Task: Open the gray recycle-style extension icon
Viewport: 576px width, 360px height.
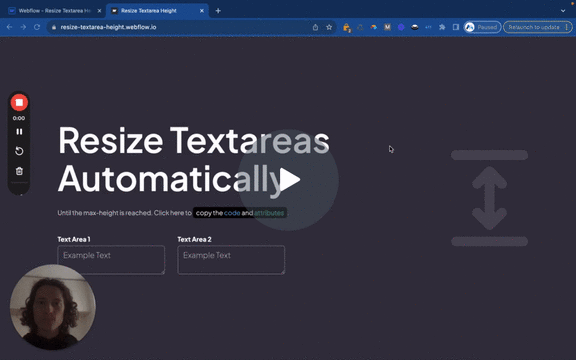Action: 360,27
